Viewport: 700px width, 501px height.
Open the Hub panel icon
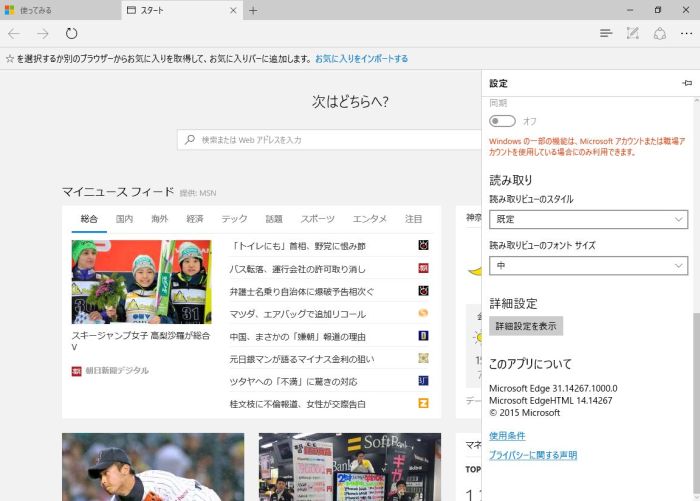coord(606,34)
